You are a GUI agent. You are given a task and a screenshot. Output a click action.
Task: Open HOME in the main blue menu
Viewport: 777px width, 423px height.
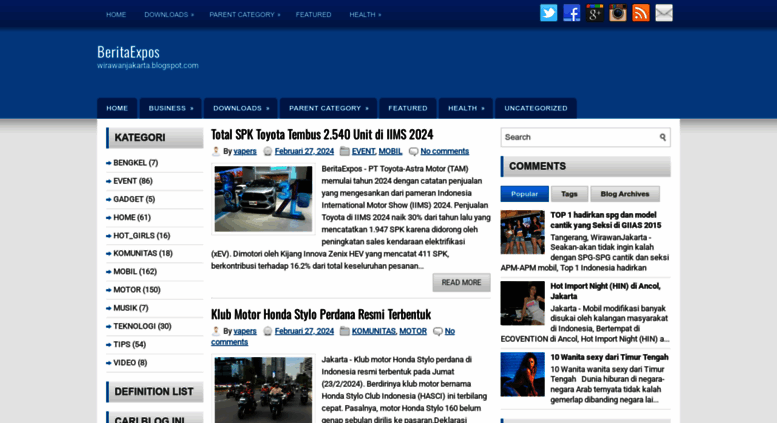click(x=117, y=108)
